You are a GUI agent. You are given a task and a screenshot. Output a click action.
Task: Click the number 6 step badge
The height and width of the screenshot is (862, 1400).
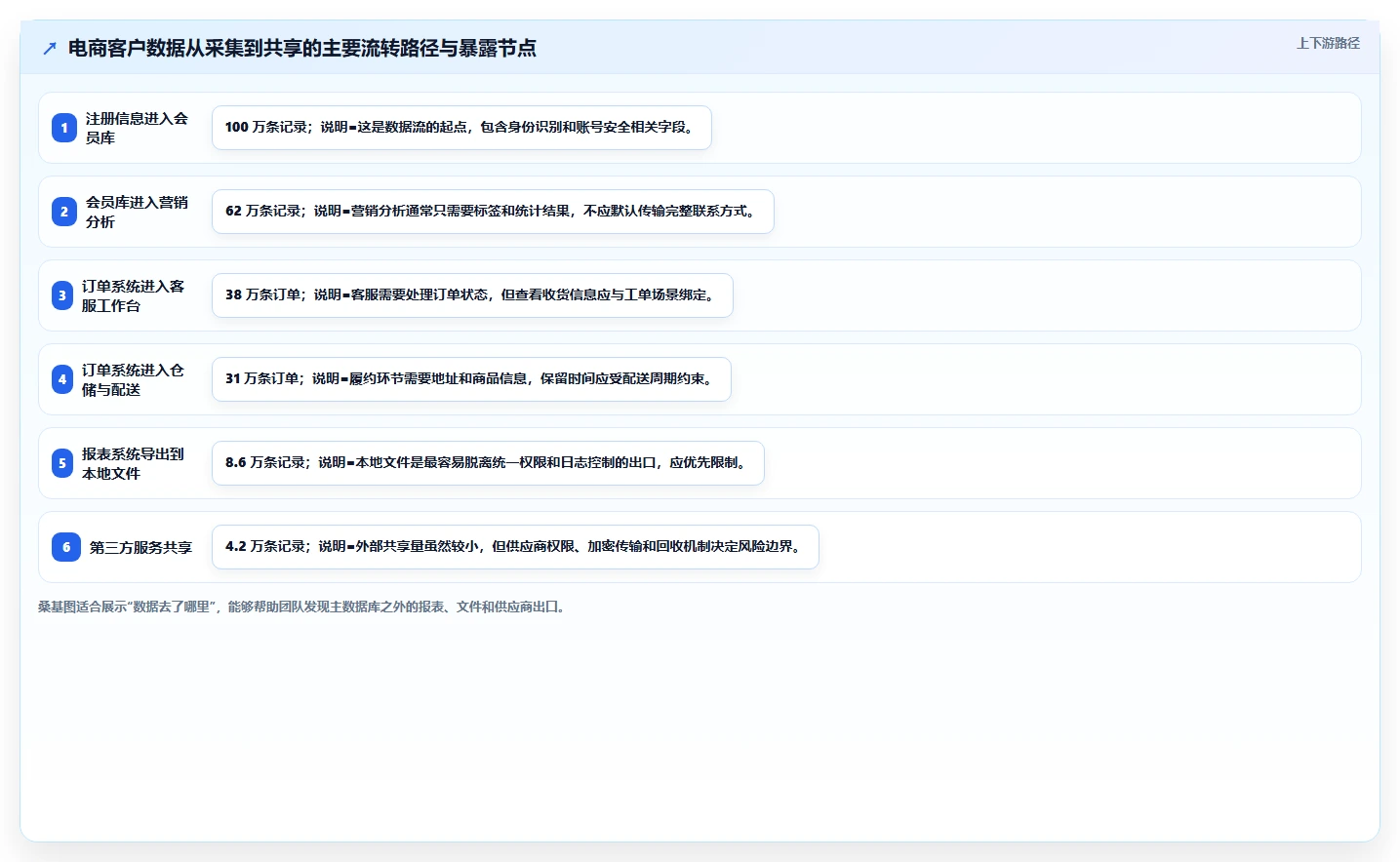tap(66, 547)
